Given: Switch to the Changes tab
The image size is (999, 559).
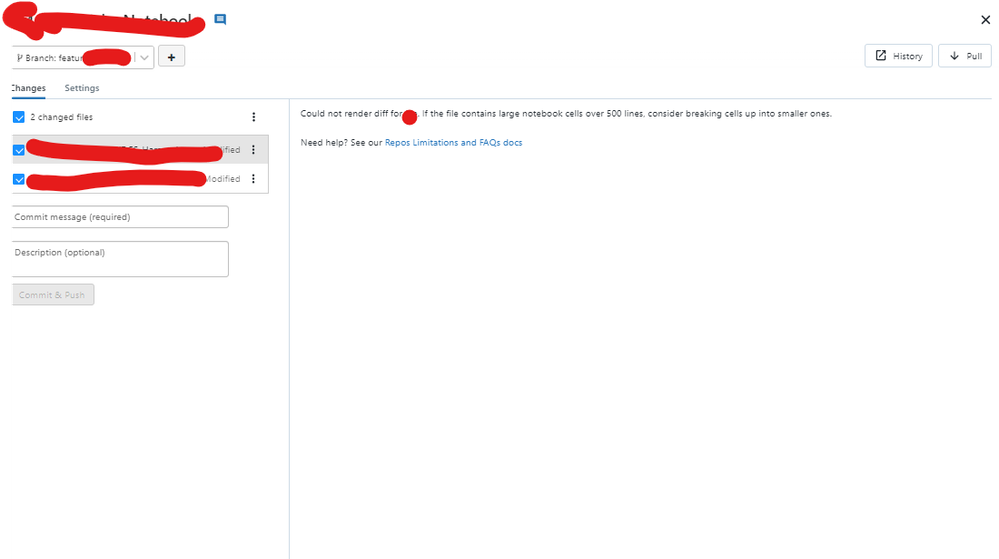Looking at the screenshot, I should pos(29,88).
